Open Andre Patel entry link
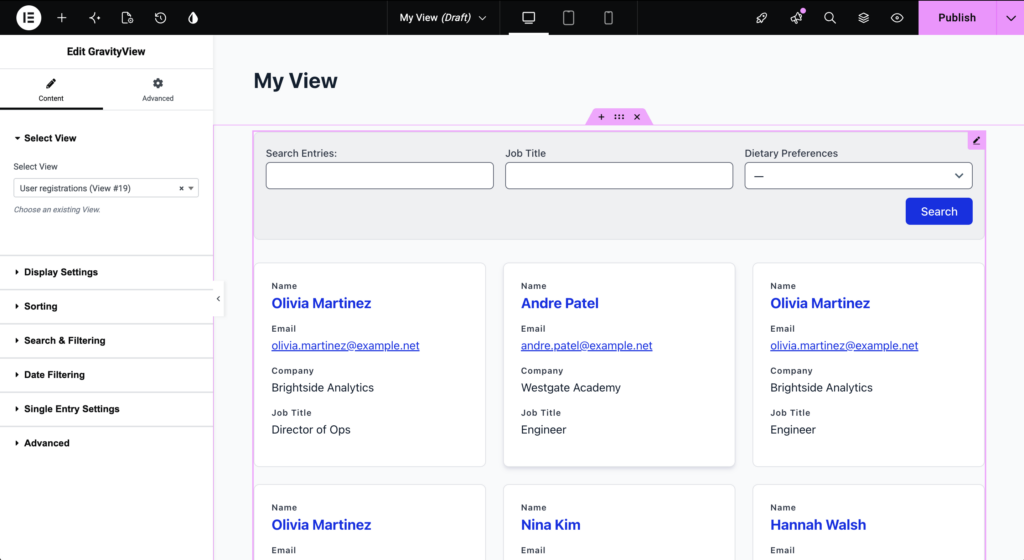The height and width of the screenshot is (560, 1024). pos(560,303)
